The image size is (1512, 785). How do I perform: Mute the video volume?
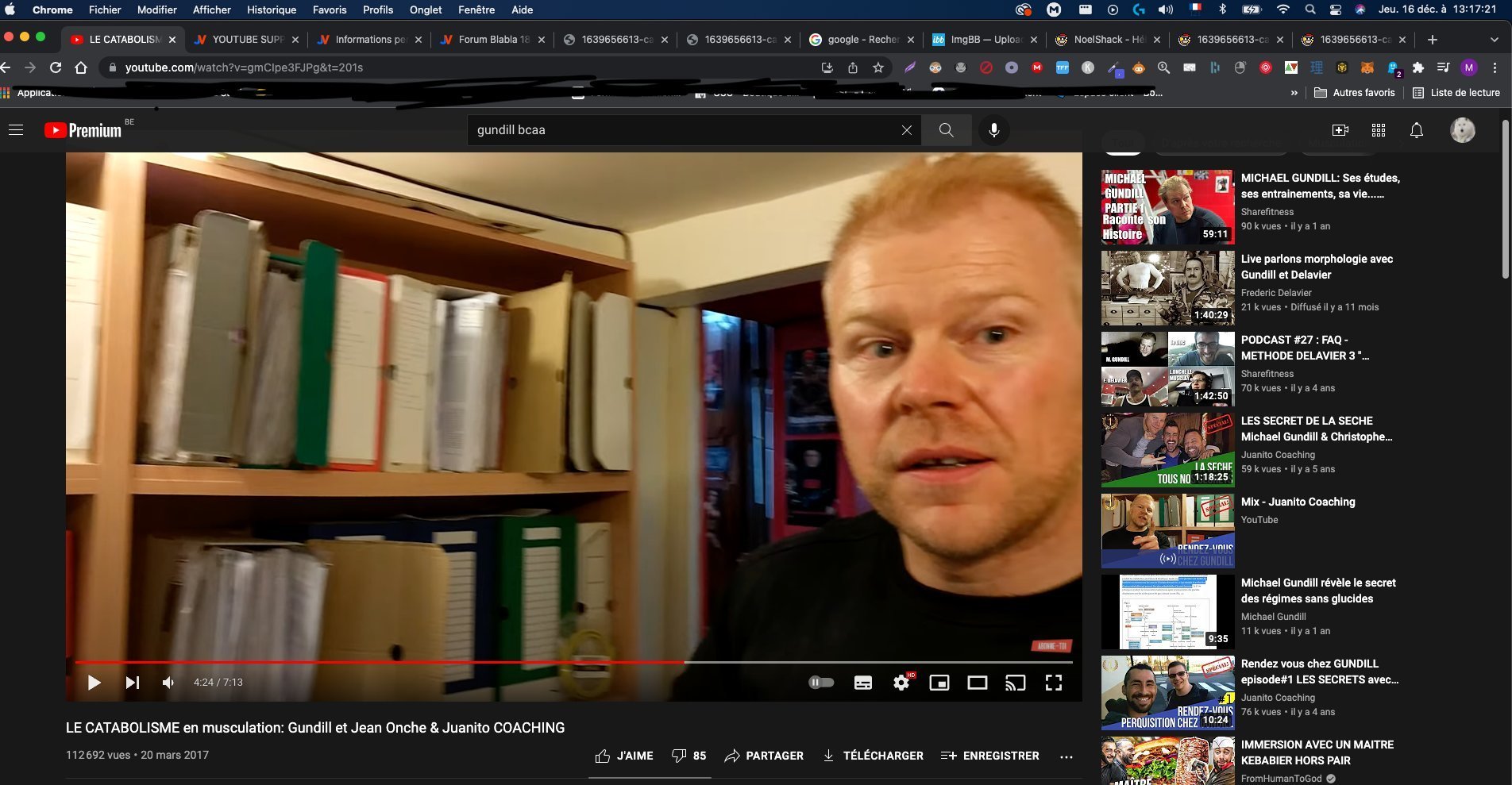(x=168, y=683)
